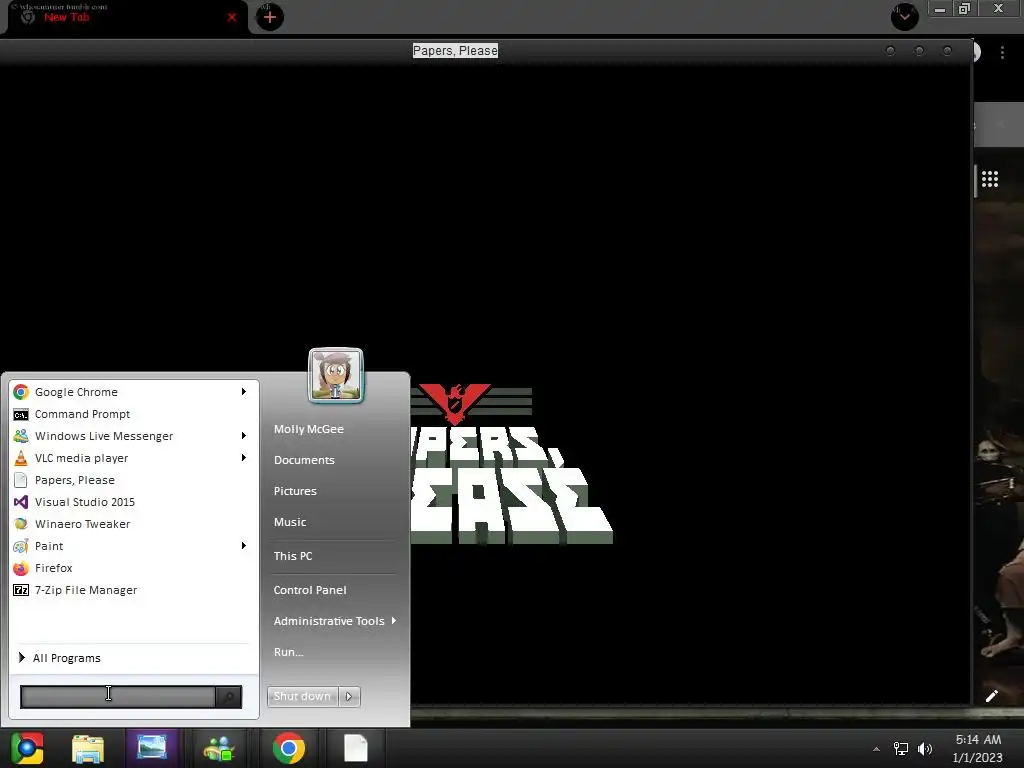Open the picture viewer taskbar icon
The height and width of the screenshot is (768, 1024).
(x=152, y=748)
